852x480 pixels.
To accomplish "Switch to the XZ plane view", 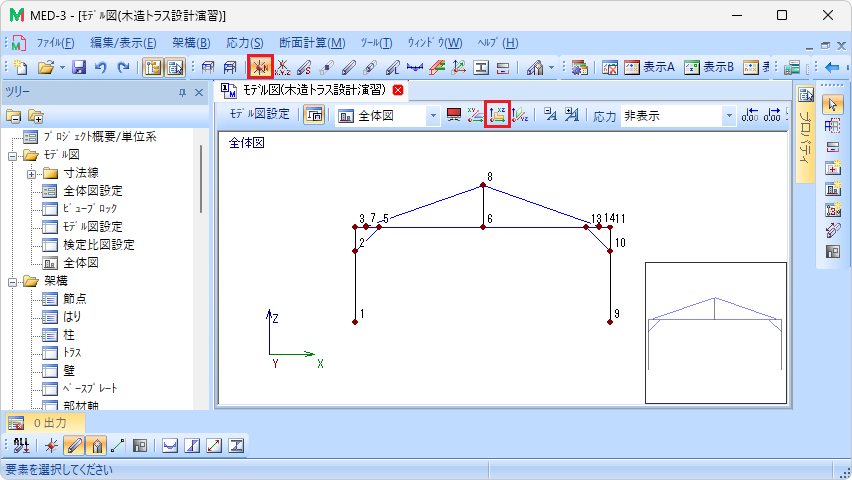I will (x=497, y=115).
